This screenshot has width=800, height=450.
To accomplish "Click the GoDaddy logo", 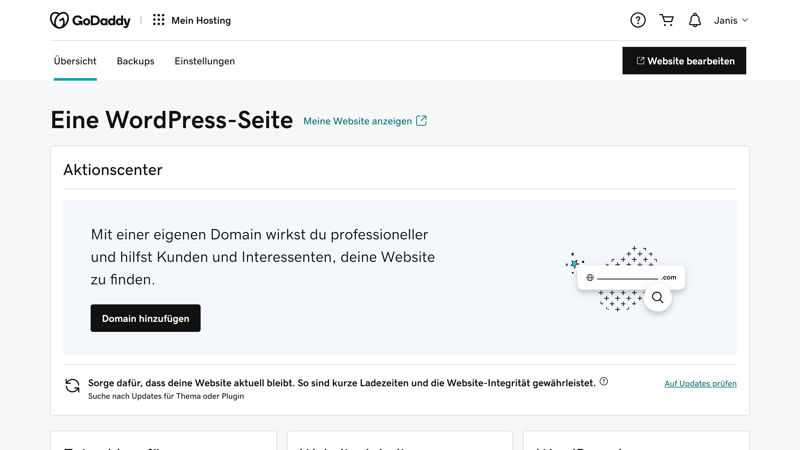I will [x=90, y=20].
